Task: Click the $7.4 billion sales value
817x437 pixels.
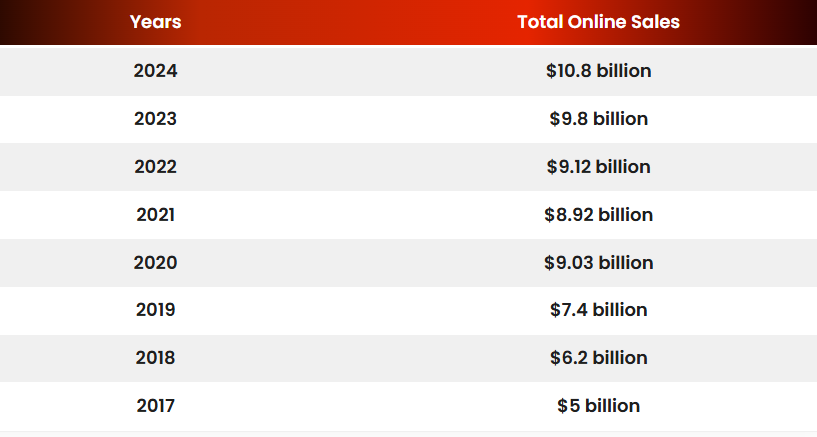Action: point(598,310)
